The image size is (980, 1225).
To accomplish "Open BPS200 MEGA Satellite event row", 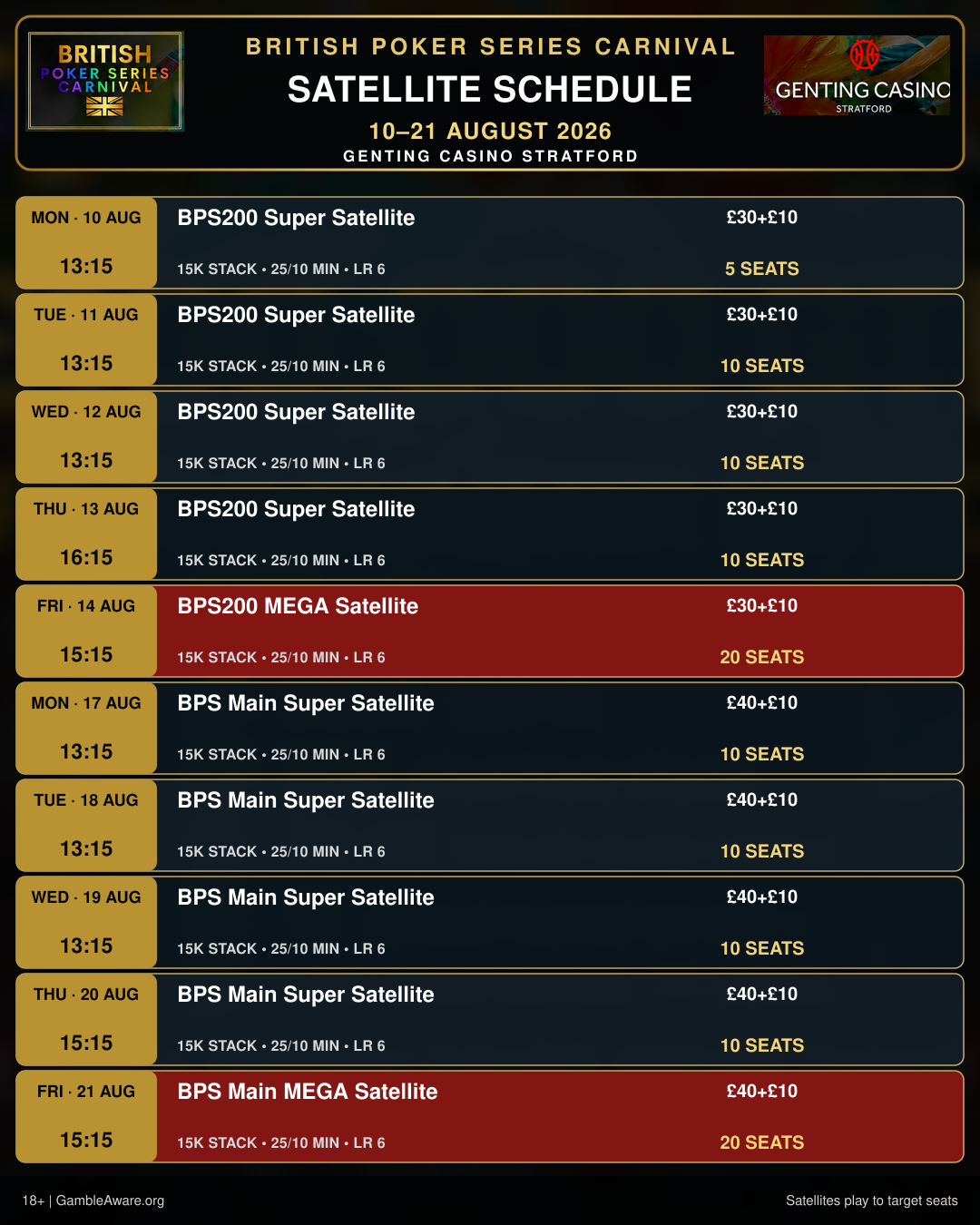I will click(490, 631).
